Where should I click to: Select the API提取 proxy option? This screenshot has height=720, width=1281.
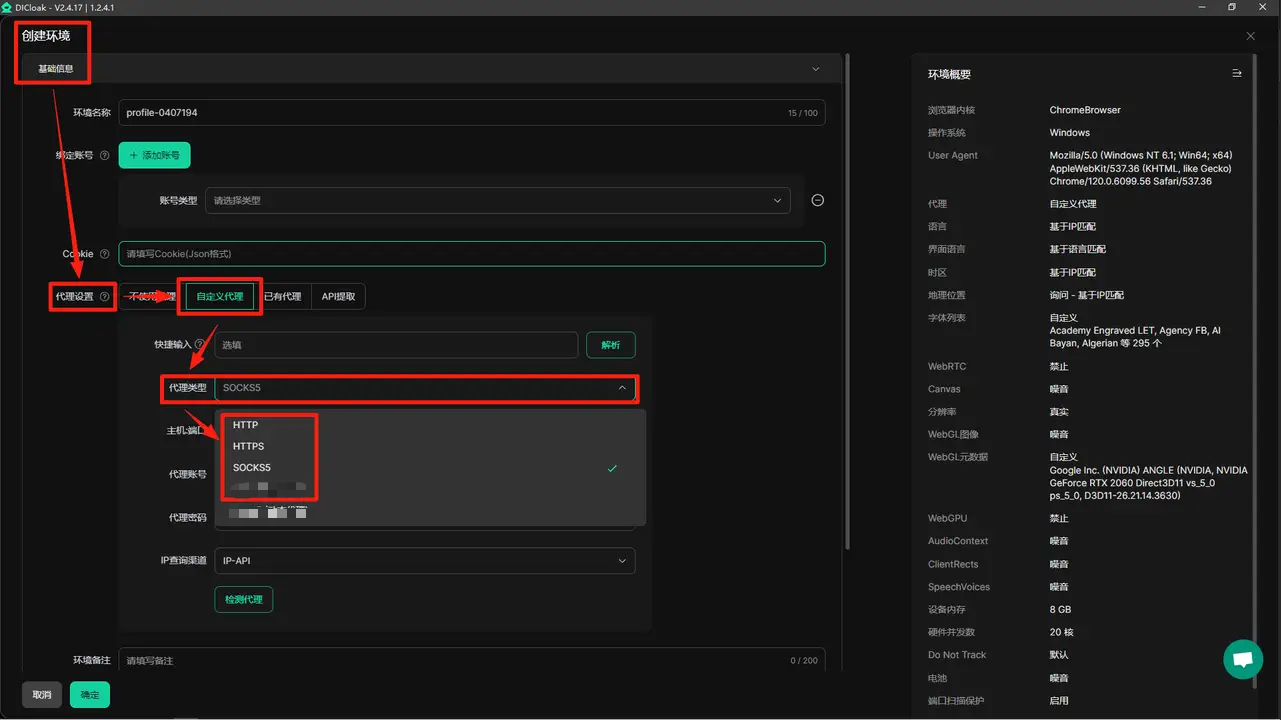pos(338,297)
